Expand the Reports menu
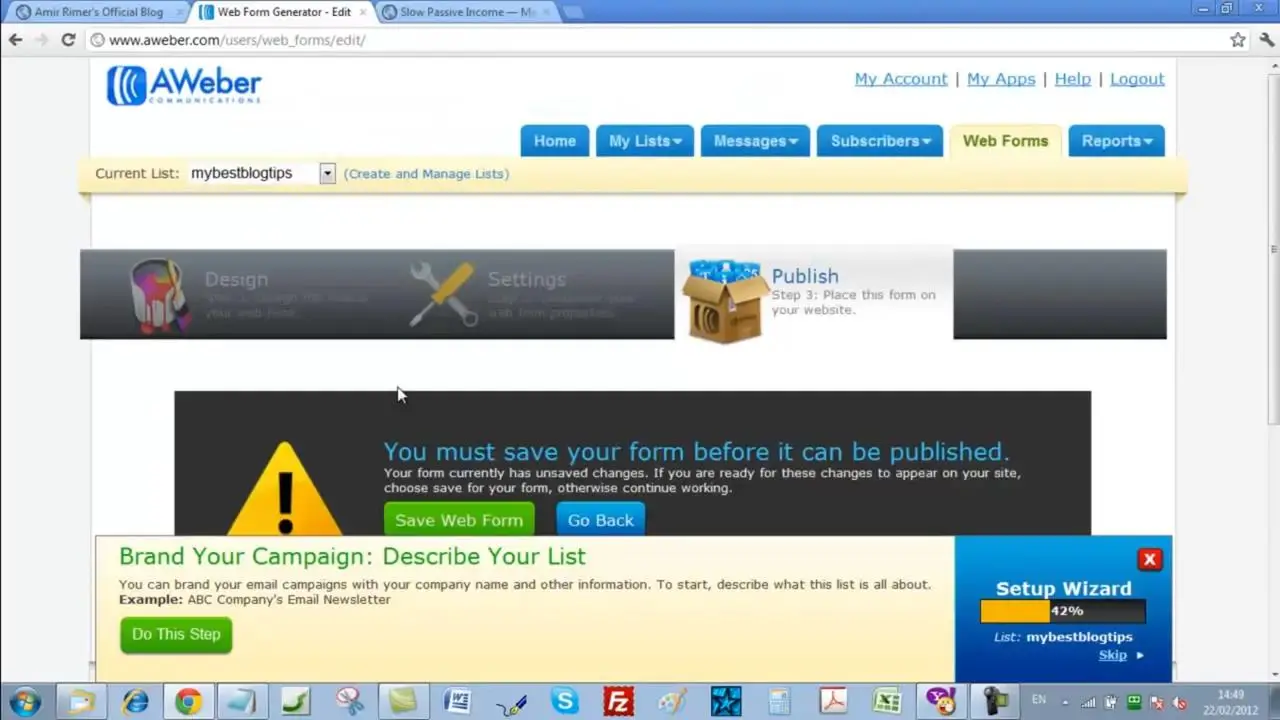This screenshot has height=720, width=1280. click(x=1116, y=141)
